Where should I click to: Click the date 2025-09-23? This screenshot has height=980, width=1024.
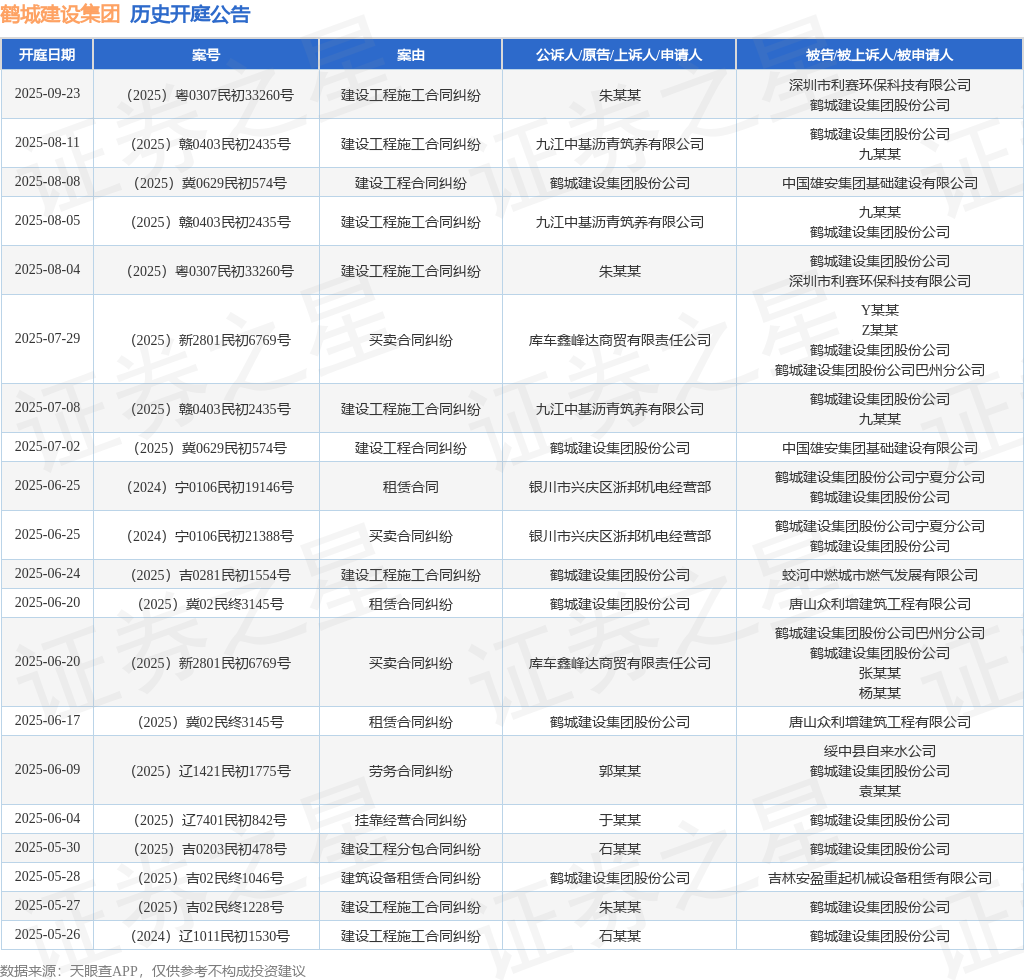[48, 93]
